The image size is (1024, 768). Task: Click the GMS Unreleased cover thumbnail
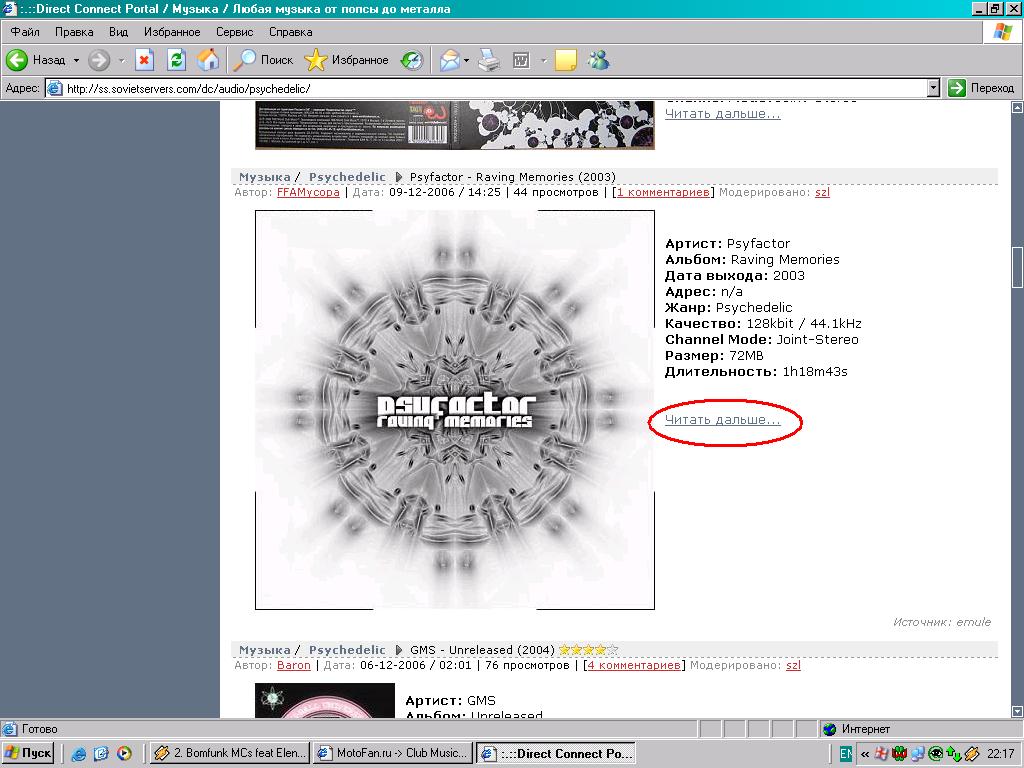(x=325, y=700)
